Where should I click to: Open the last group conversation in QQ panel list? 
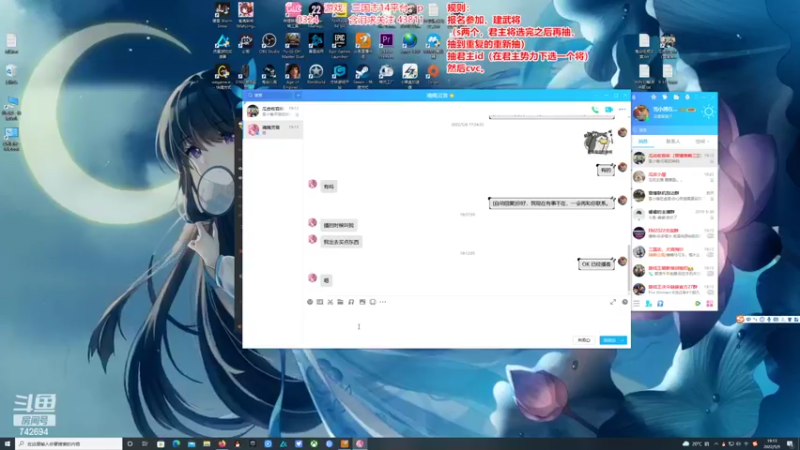coord(674,289)
